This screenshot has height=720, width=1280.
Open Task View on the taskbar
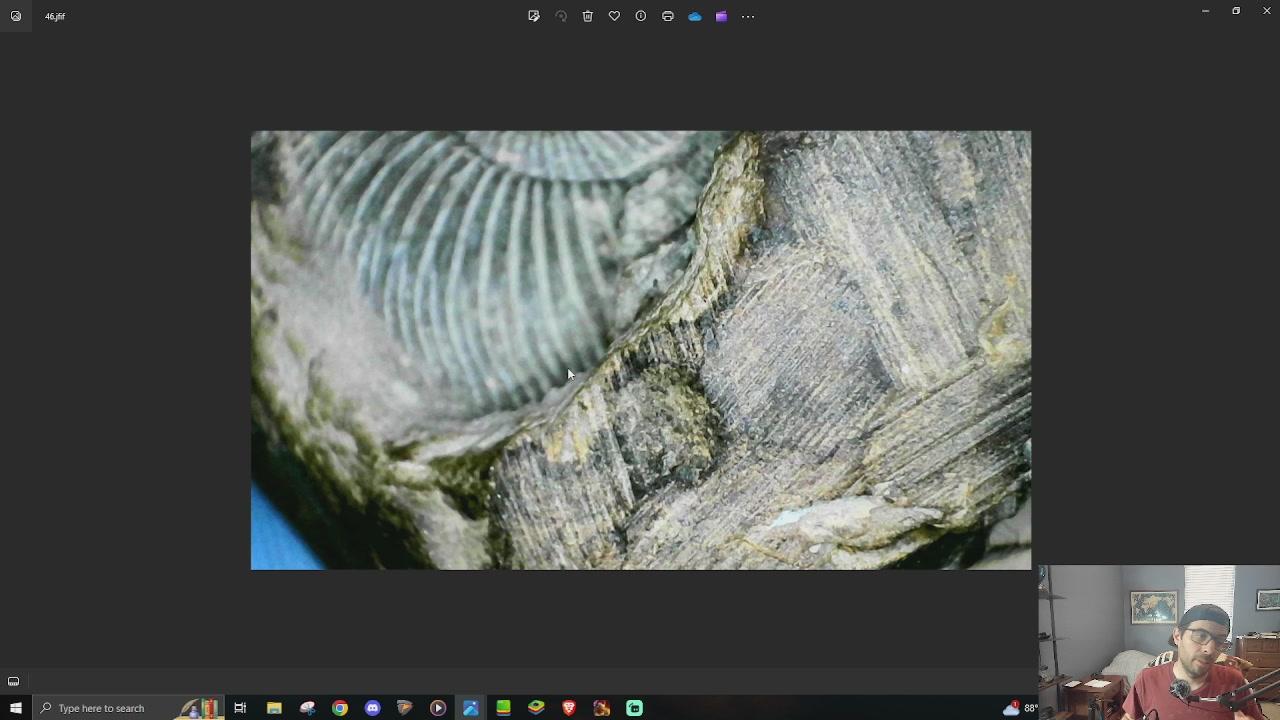pyautogui.click(x=240, y=708)
